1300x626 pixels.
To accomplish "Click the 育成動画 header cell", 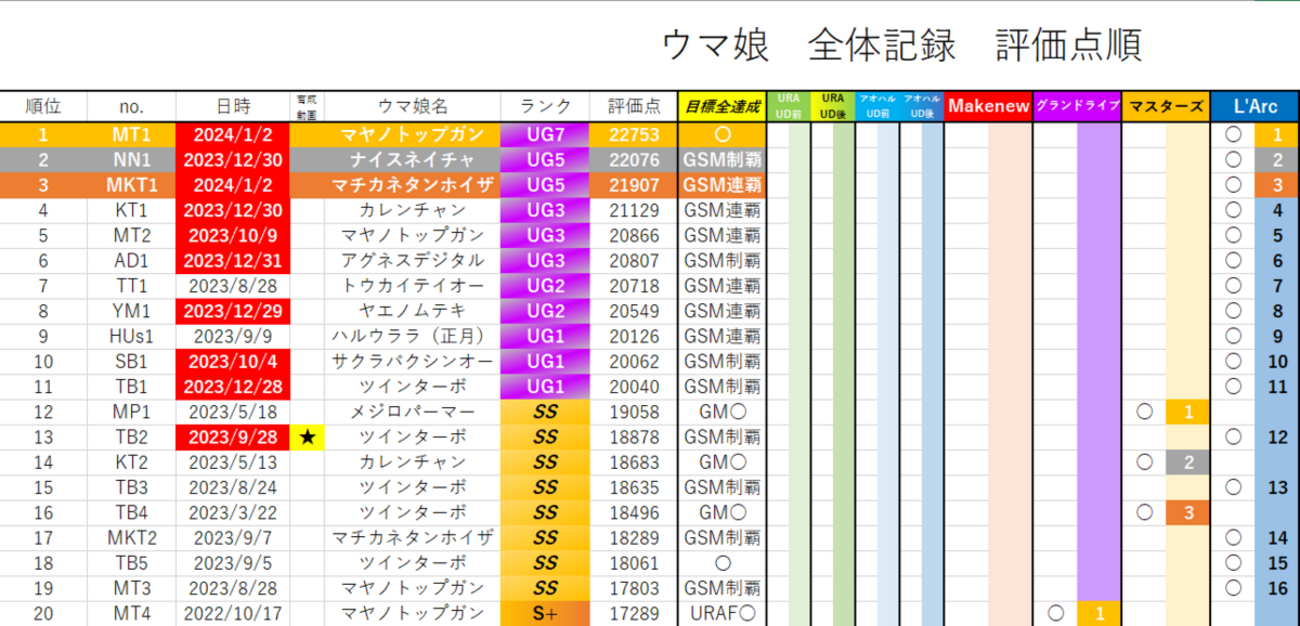I will click(x=308, y=107).
